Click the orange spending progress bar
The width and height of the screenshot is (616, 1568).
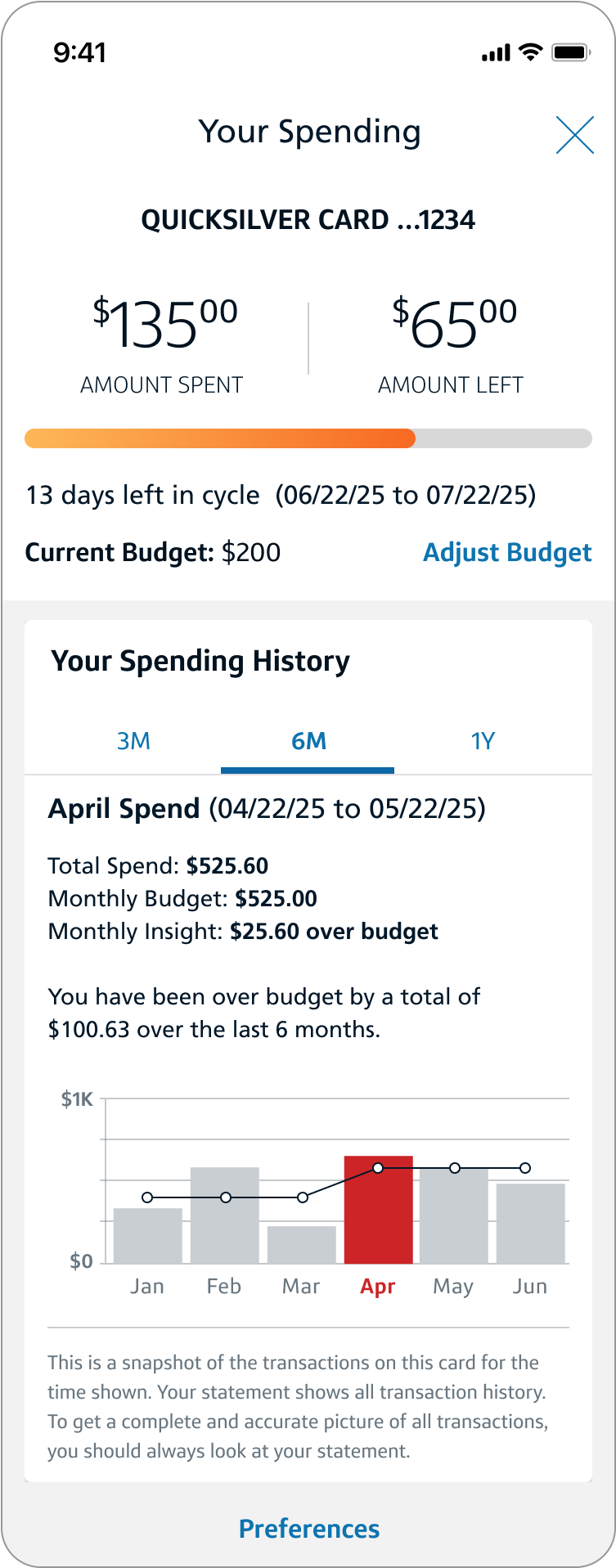pyautogui.click(x=221, y=438)
